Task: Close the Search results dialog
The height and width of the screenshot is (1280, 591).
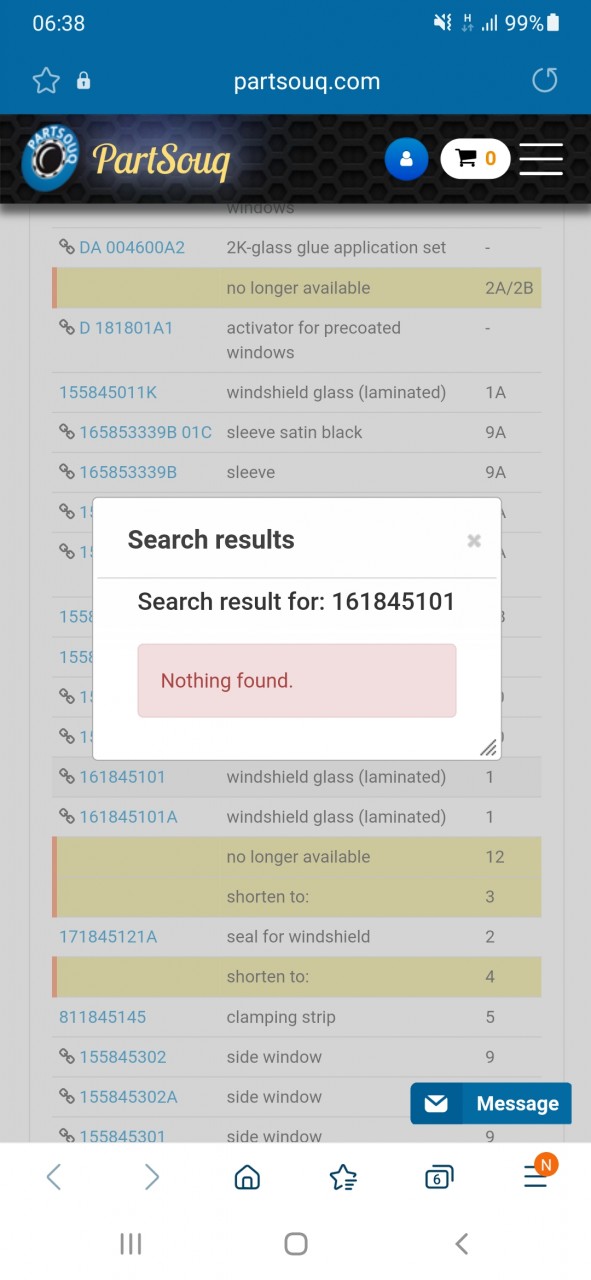Action: click(x=474, y=541)
